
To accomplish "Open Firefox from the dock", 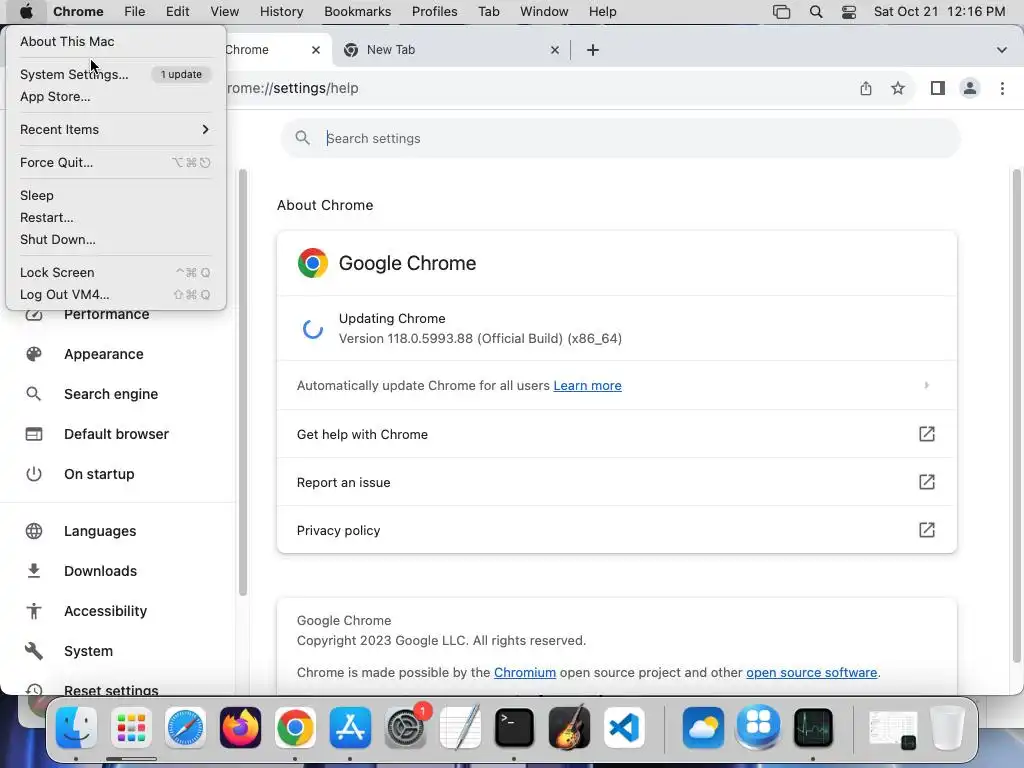I will pyautogui.click(x=240, y=728).
